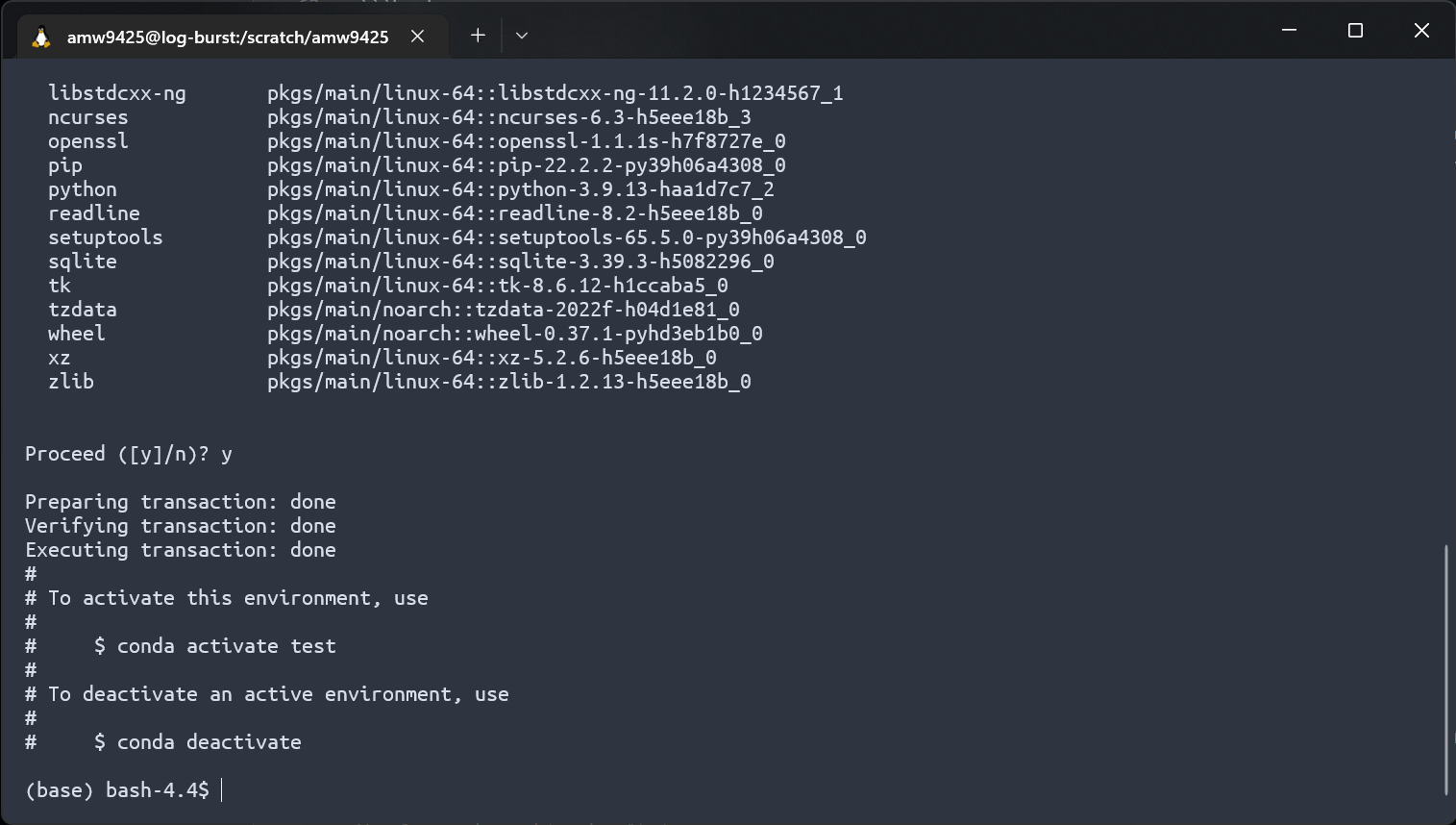Click the tk-8.6.12-h1ccaba5_0 path
1456x825 pixels.
(x=498, y=286)
